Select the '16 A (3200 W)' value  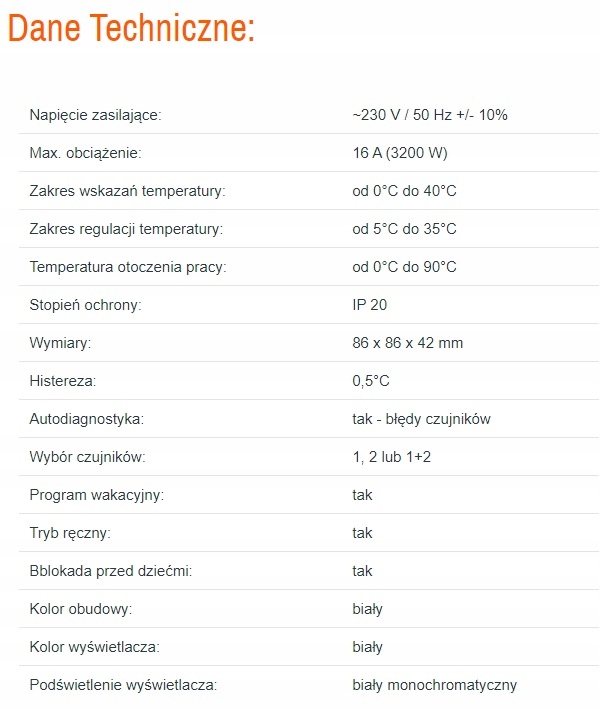point(398,153)
